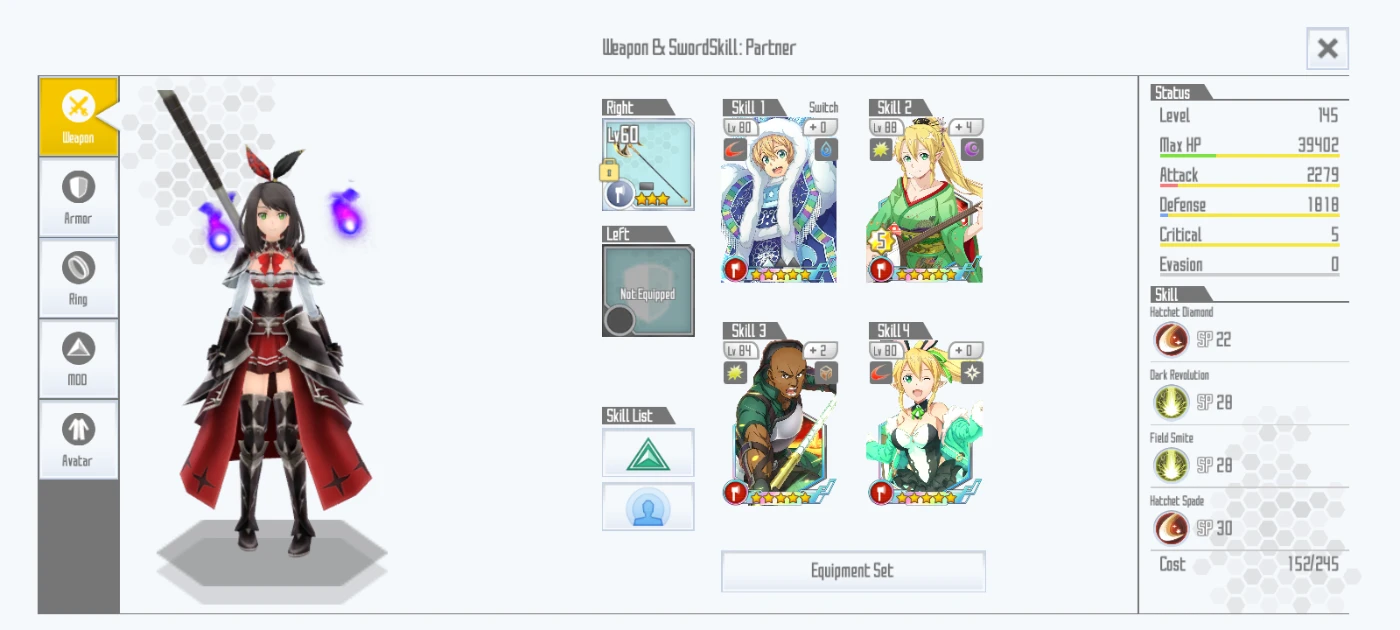This screenshot has width=1400, height=630.
Task: Click the Not Equipped Left weapon slot
Action: (648, 290)
